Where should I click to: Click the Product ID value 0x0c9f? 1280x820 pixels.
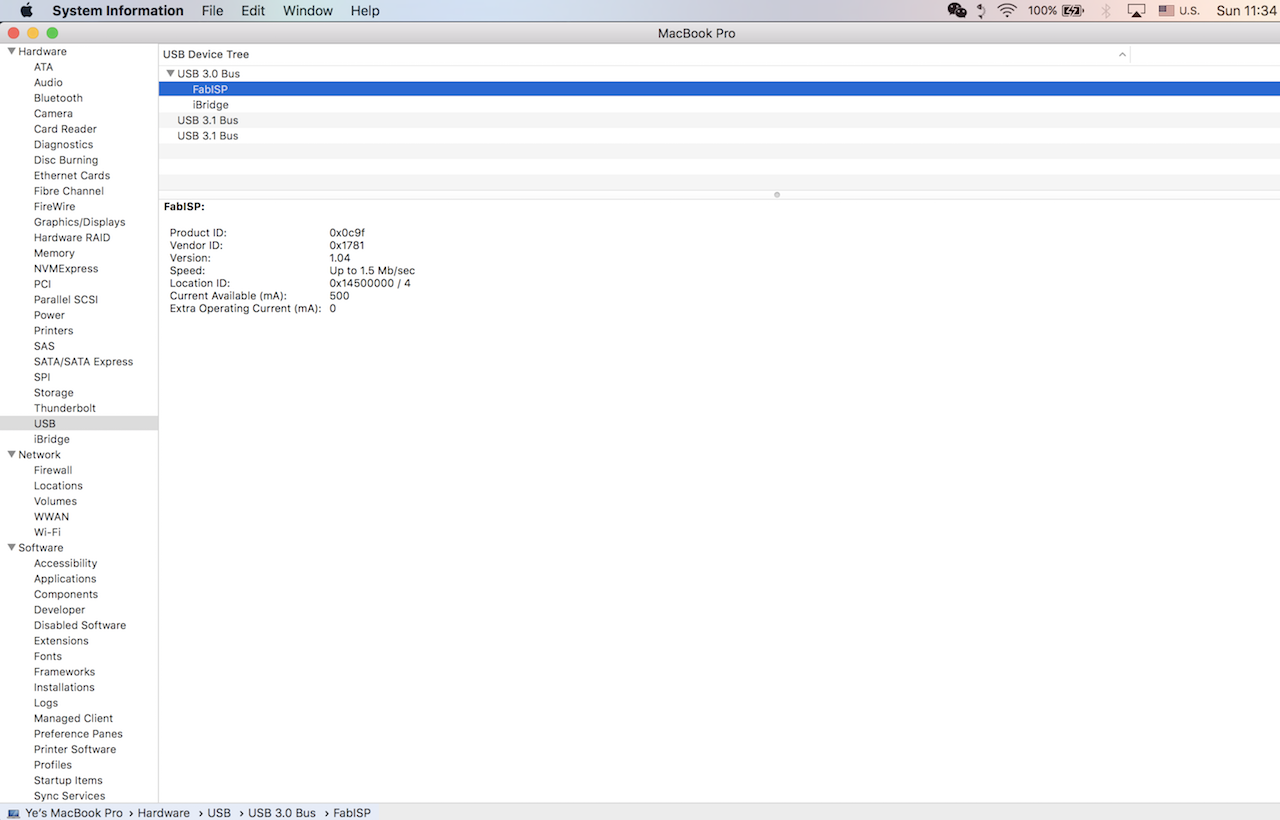click(347, 233)
